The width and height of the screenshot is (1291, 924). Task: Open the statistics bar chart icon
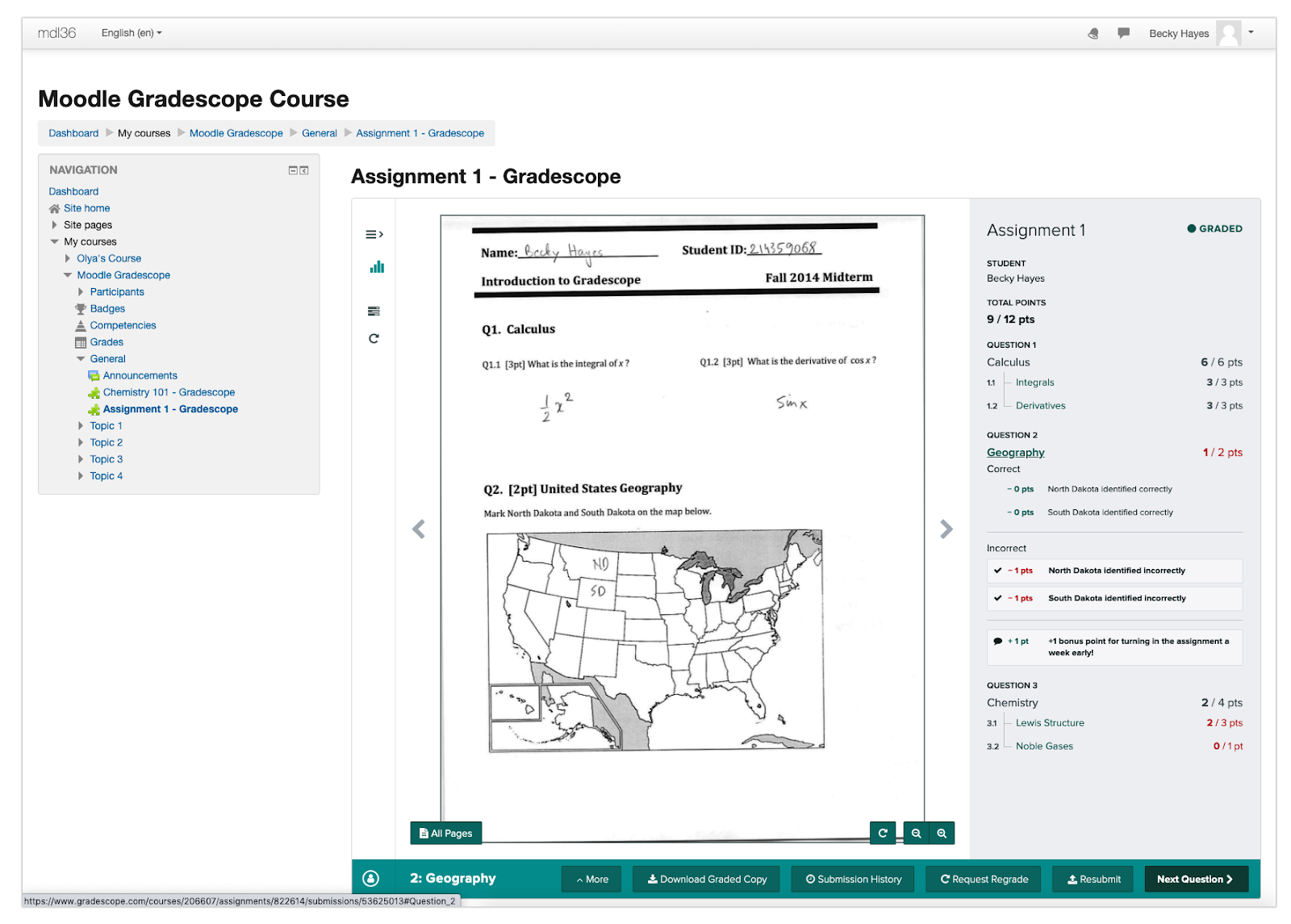click(377, 267)
